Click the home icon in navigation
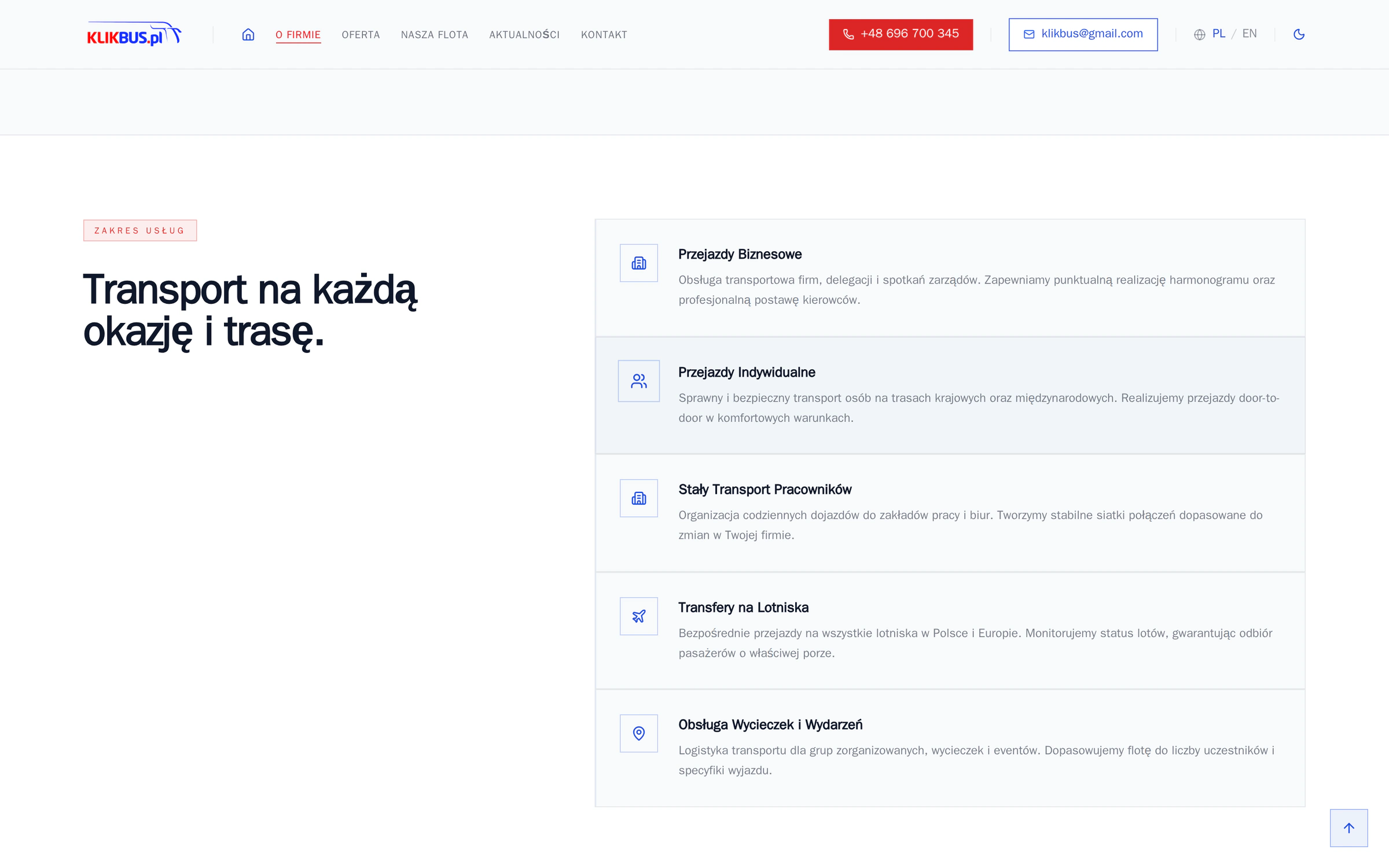Image resolution: width=1389 pixels, height=868 pixels. point(248,35)
